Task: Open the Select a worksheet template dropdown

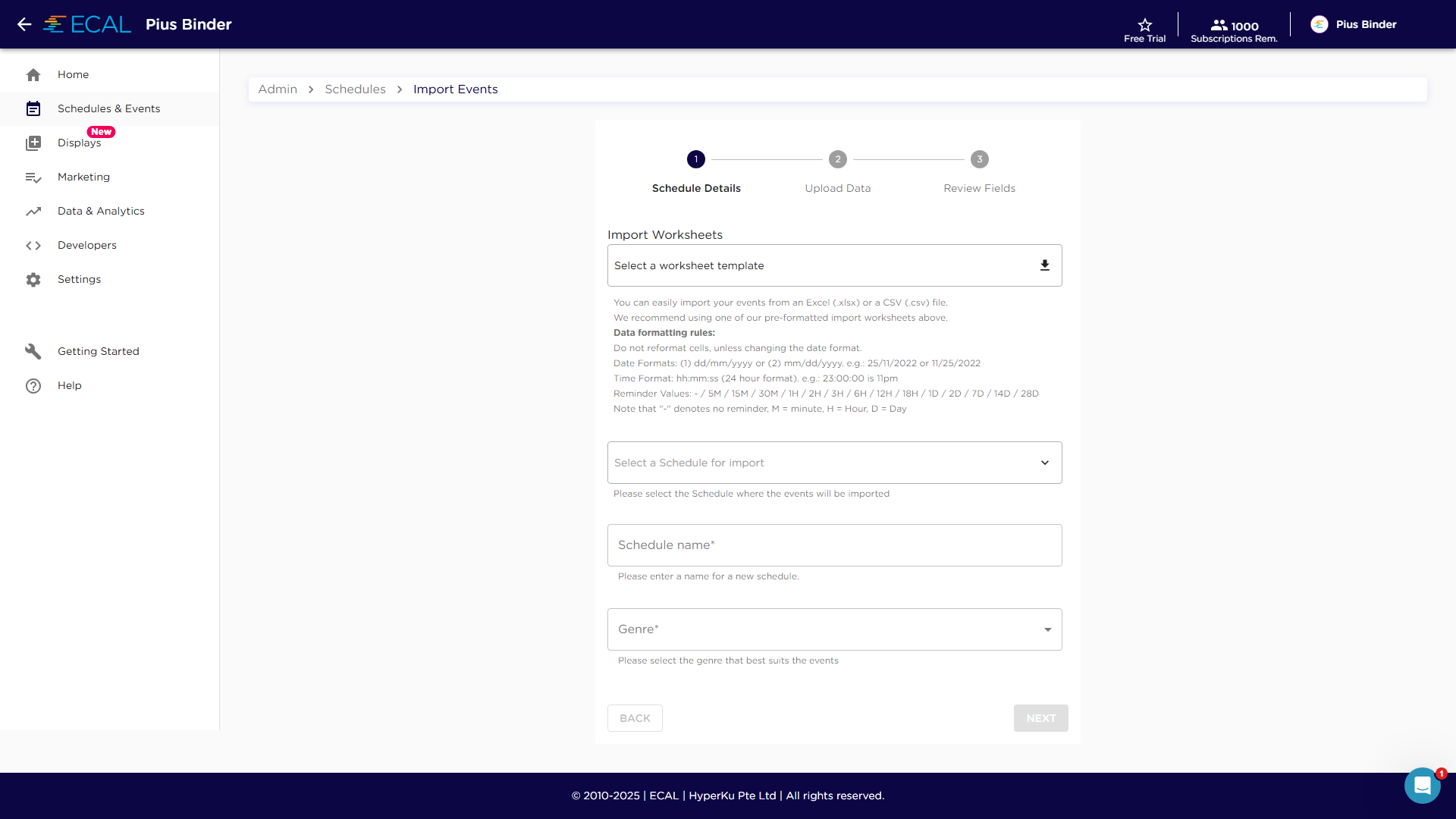Action: (x=819, y=265)
